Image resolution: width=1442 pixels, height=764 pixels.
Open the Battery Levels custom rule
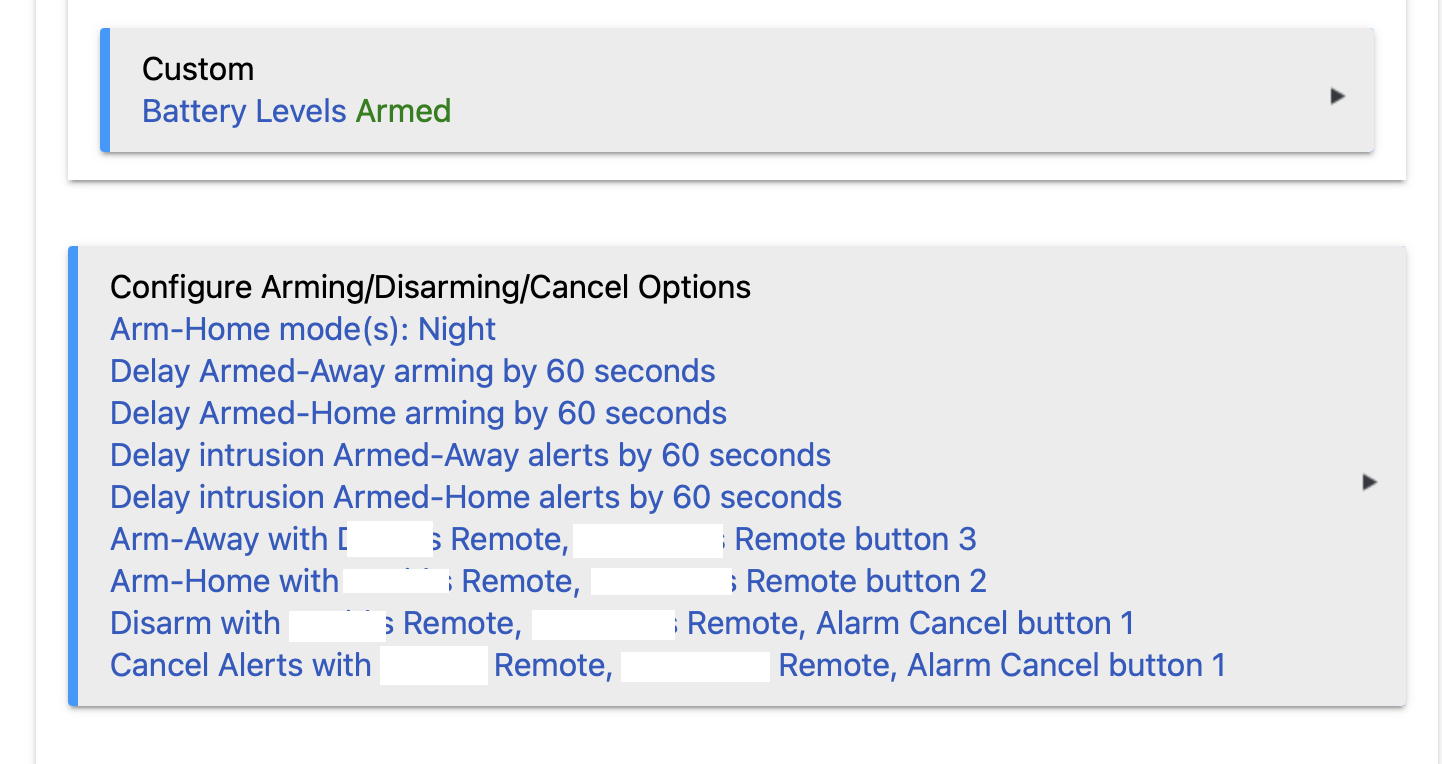[244, 111]
